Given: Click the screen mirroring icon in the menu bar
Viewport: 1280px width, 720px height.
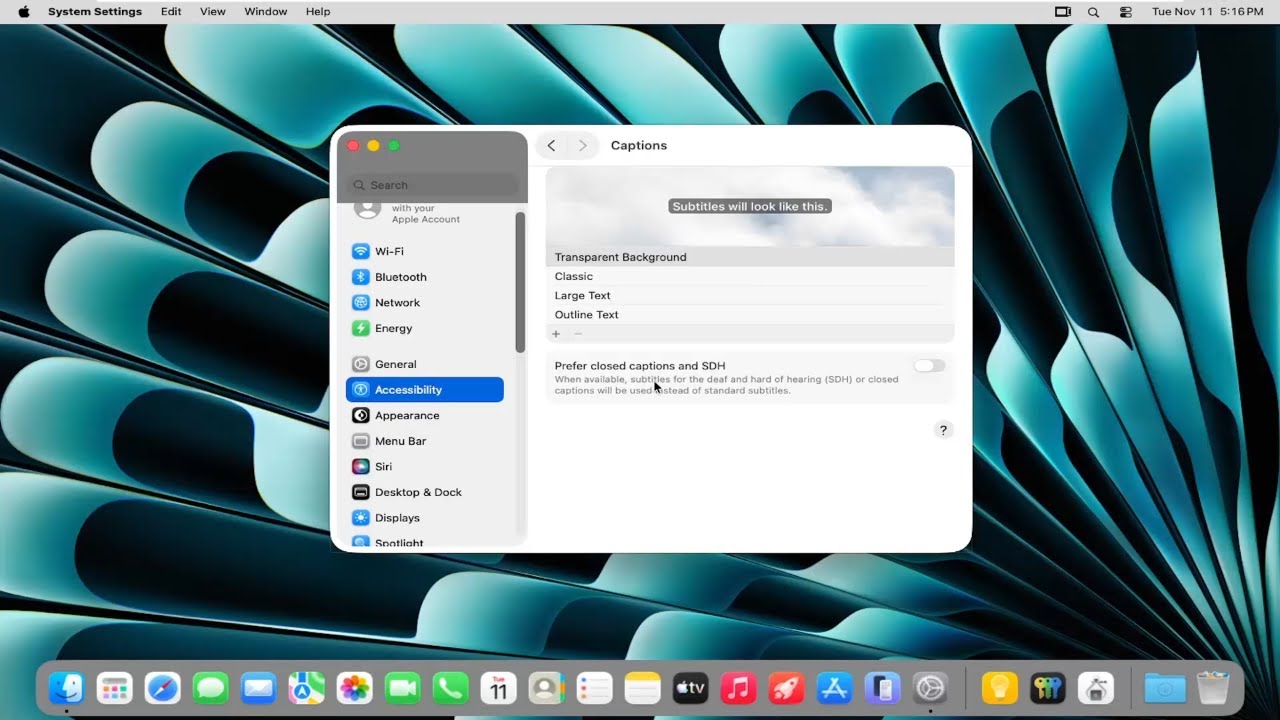Looking at the screenshot, I should (x=1062, y=11).
